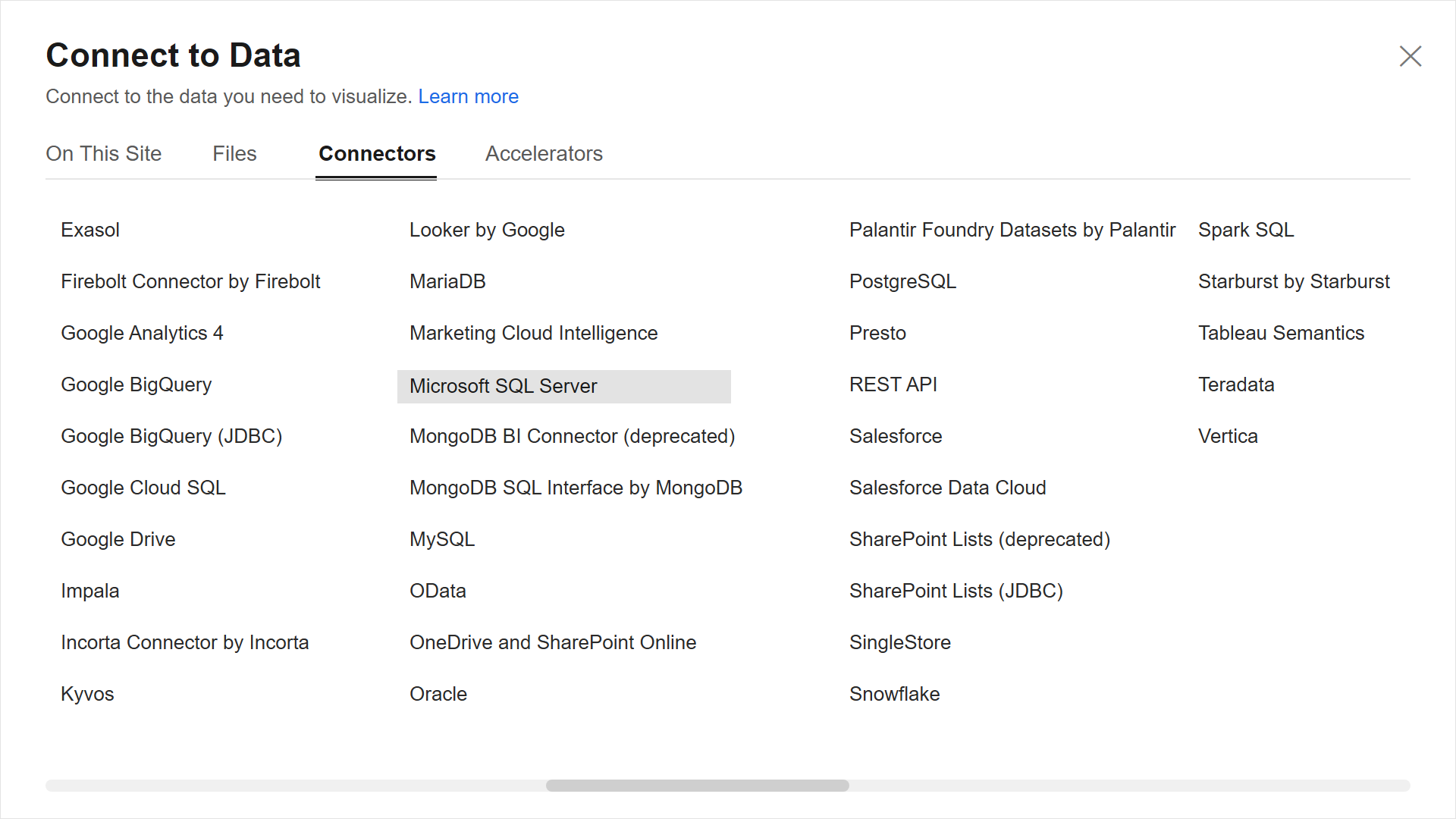
Task: Open Marketing Cloud Intelligence connector
Action: pos(534,333)
